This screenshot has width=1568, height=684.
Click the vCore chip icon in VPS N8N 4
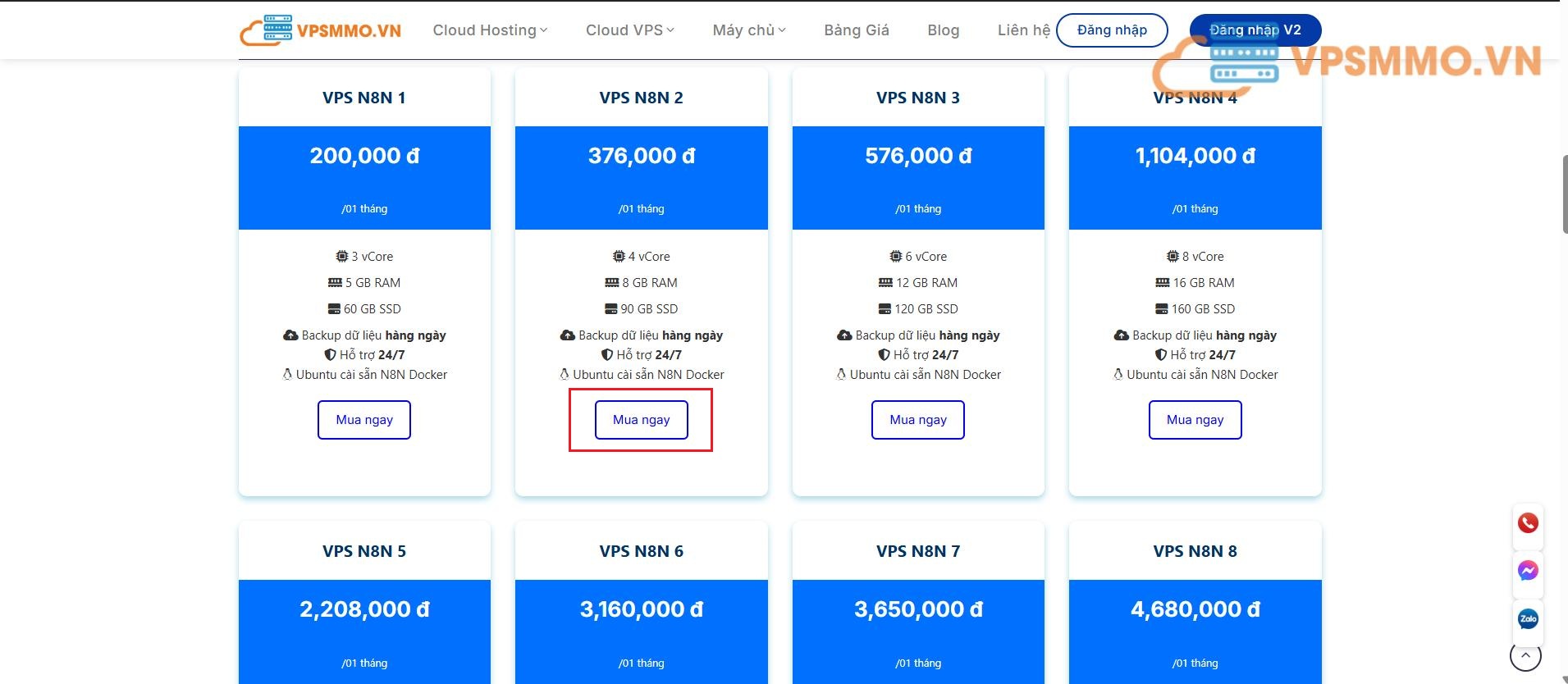[x=1173, y=257]
